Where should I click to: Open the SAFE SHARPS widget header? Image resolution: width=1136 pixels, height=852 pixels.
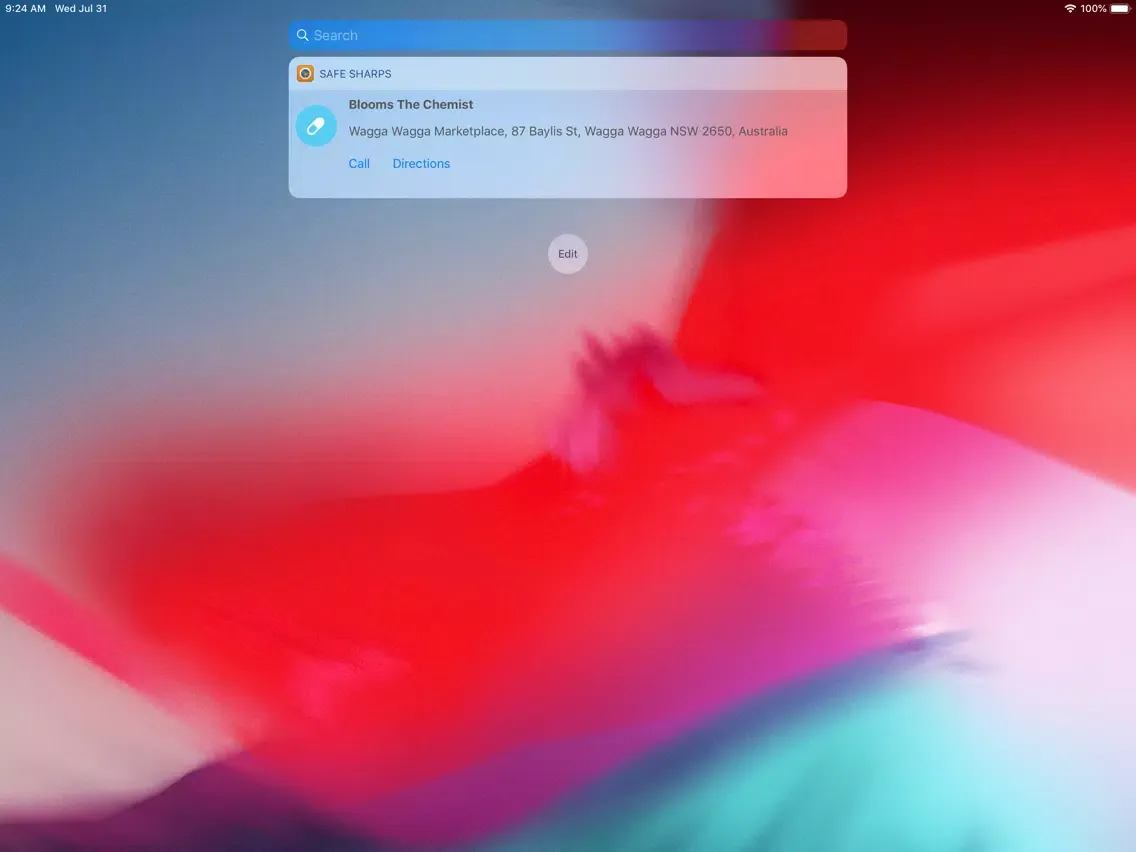pyautogui.click(x=567, y=73)
